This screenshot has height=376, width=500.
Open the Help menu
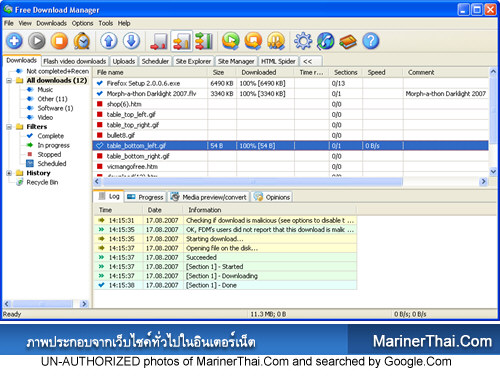pyautogui.click(x=124, y=23)
